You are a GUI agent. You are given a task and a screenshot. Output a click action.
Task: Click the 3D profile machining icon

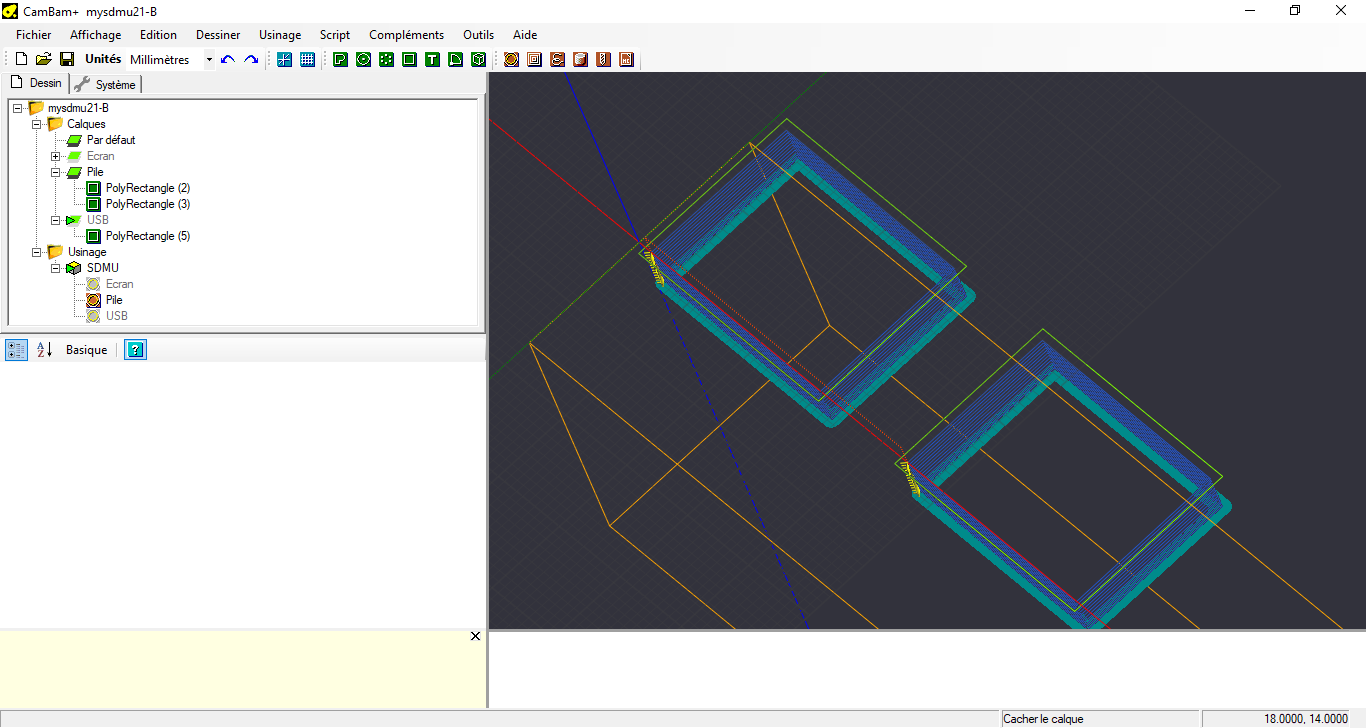580,60
